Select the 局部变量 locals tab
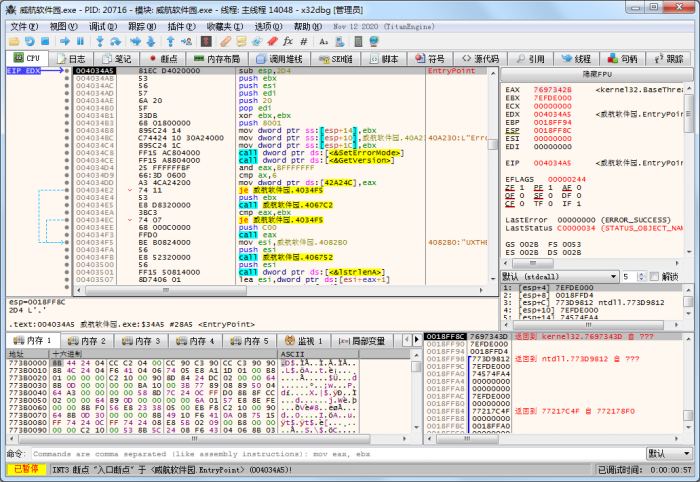This screenshot has width=700, height=482. (361, 341)
